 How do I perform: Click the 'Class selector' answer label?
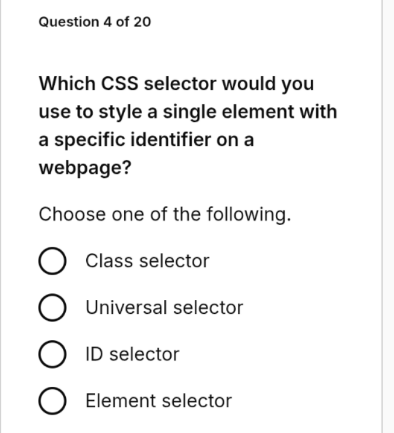click(147, 261)
